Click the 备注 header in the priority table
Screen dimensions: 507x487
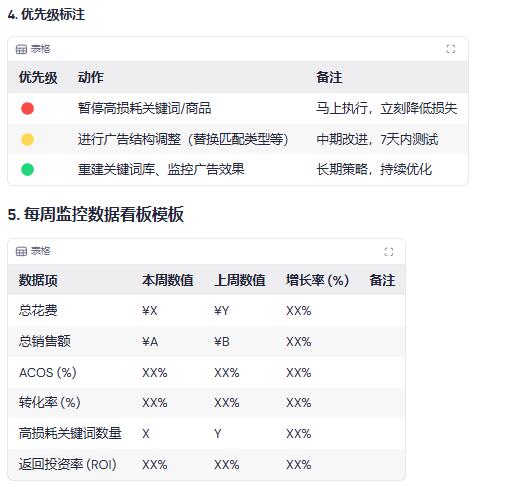tap(329, 77)
